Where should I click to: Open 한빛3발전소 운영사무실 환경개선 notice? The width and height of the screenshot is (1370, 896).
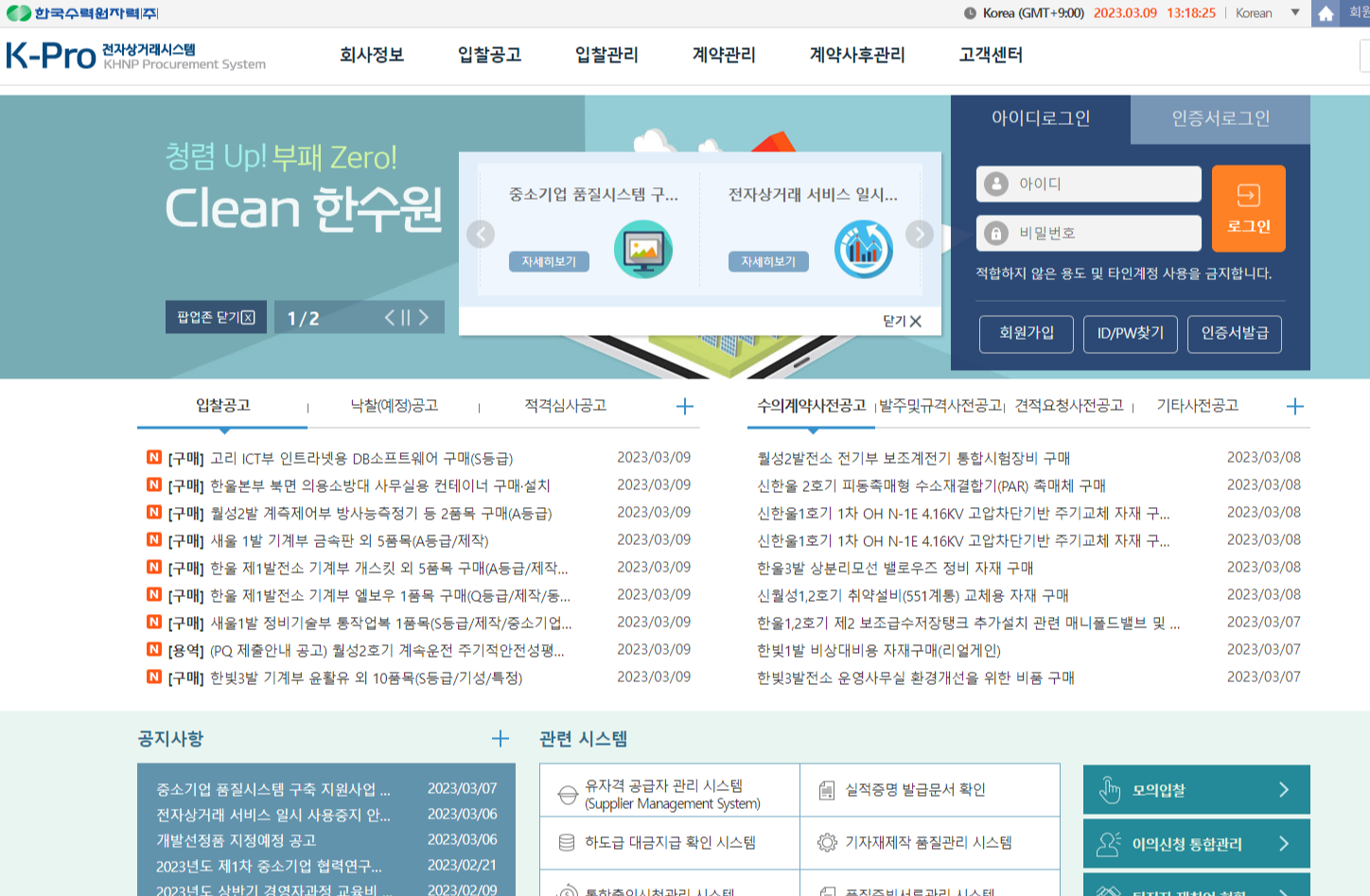(916, 678)
